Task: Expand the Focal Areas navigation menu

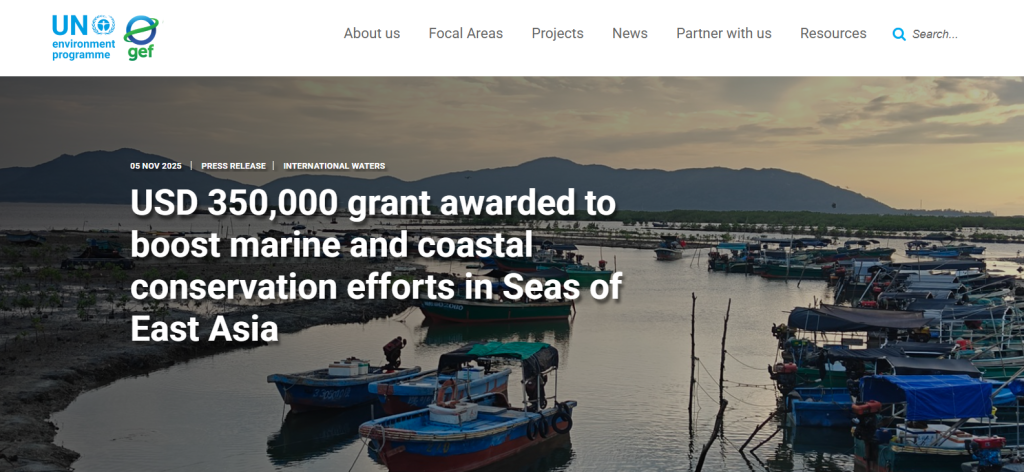Action: 466,33
